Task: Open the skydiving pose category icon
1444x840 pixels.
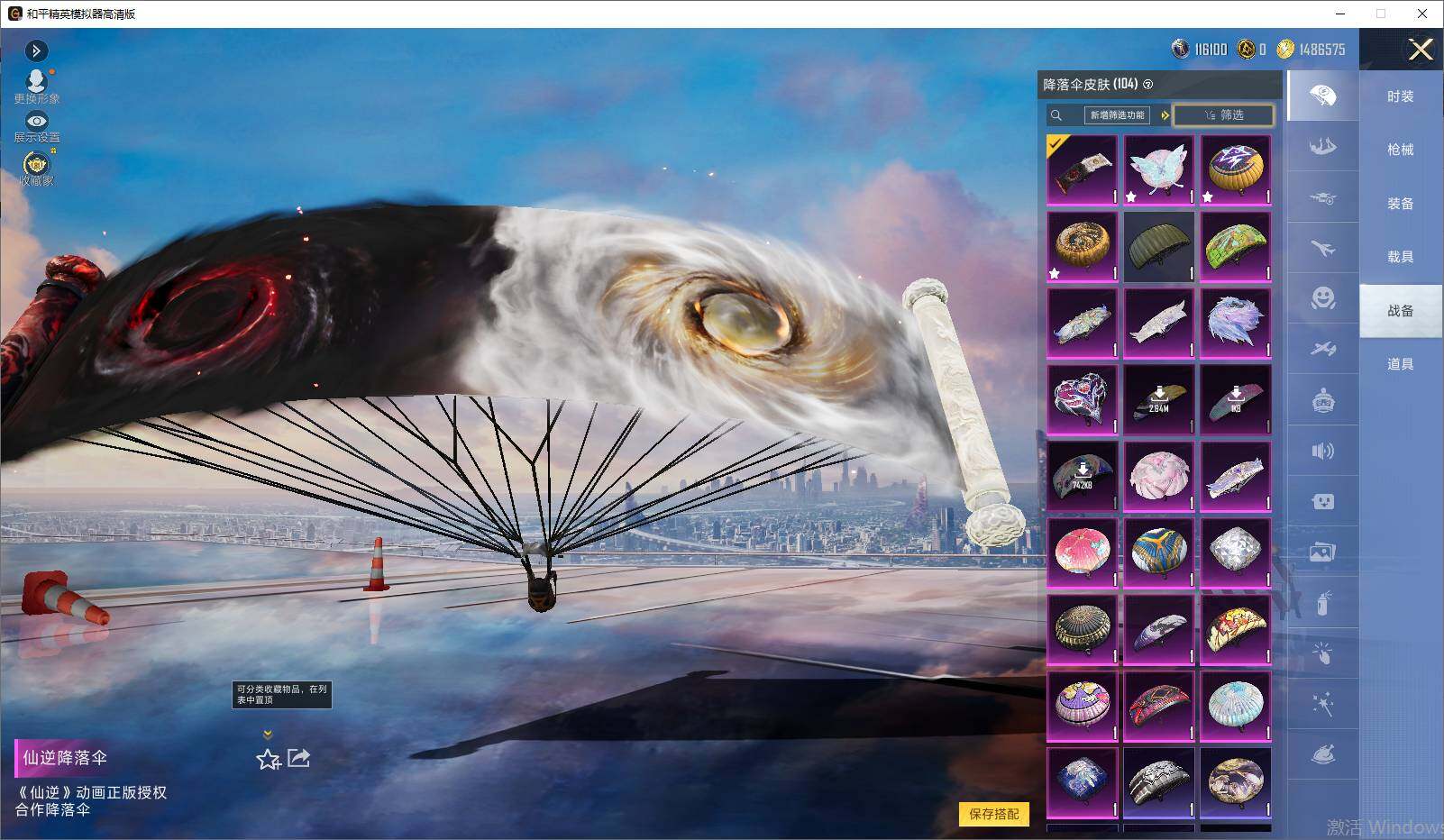Action: point(1322,146)
